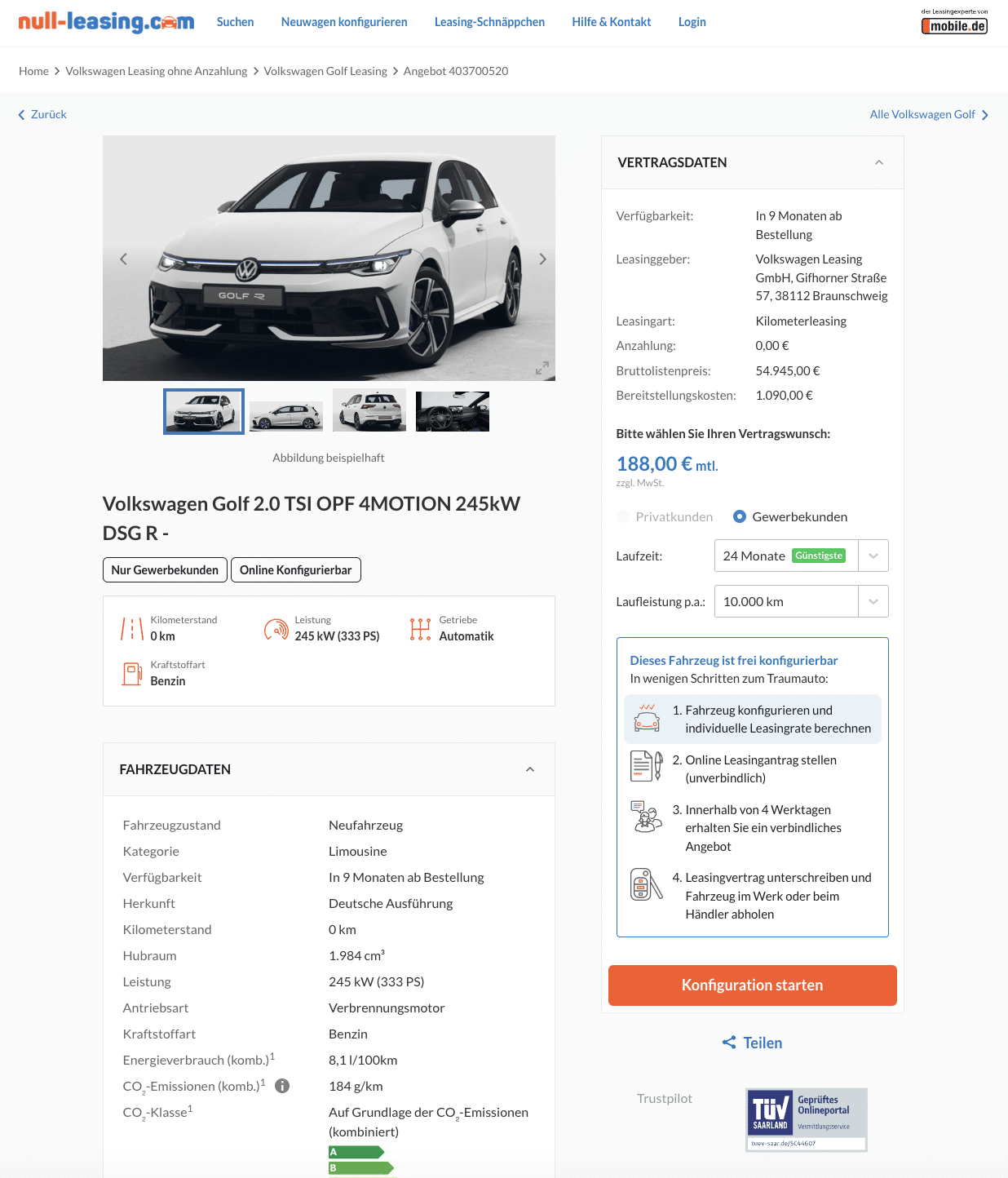1008x1178 pixels.
Task: Click the 188,00 € mtl. price
Action: click(x=667, y=464)
